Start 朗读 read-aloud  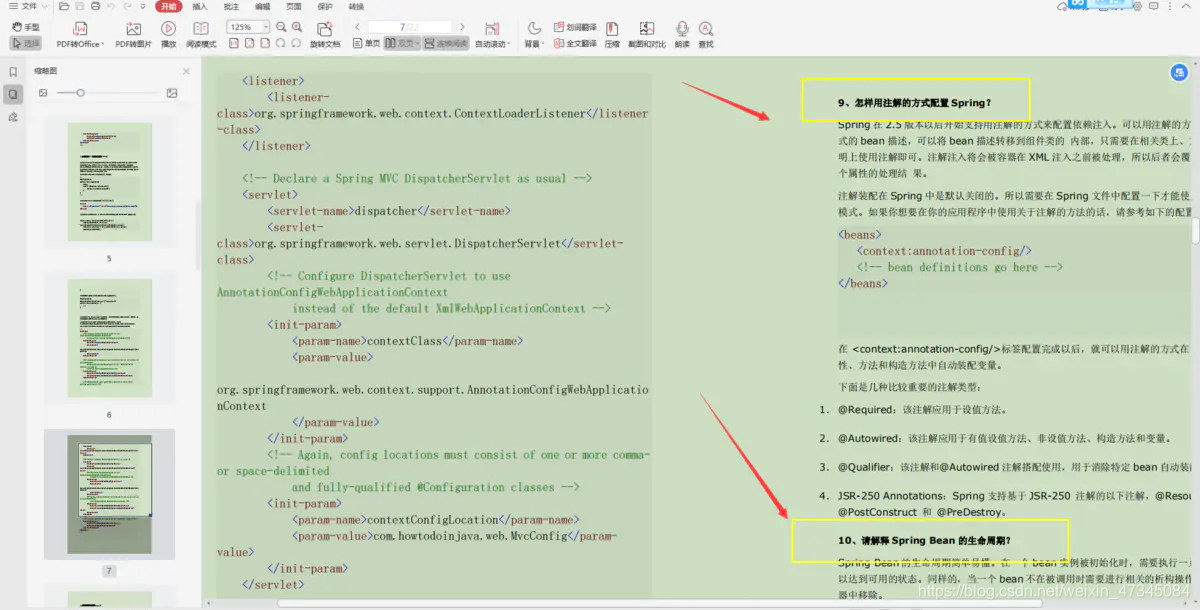tap(682, 35)
